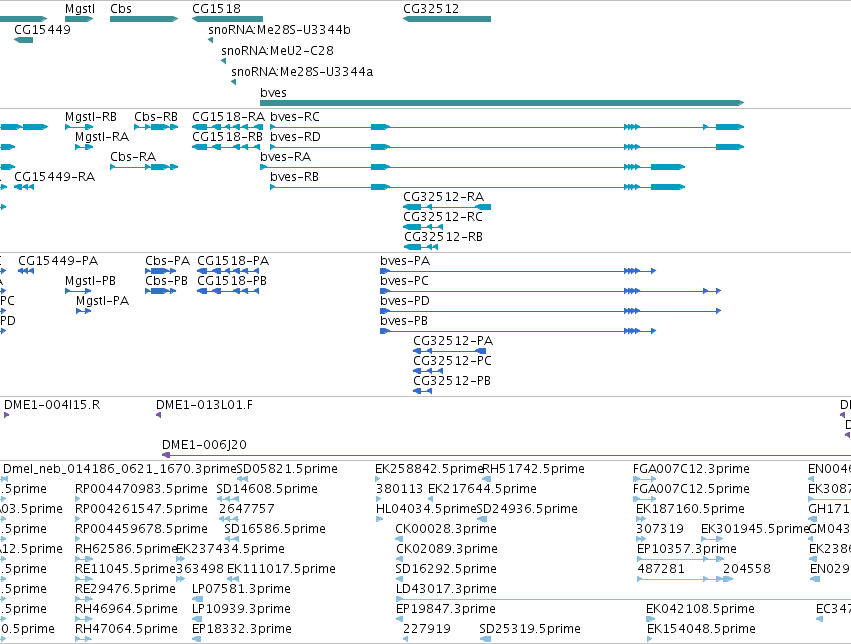Image resolution: width=851 pixels, height=644 pixels.
Task: Select protein bves-PB
Action: click(518, 331)
